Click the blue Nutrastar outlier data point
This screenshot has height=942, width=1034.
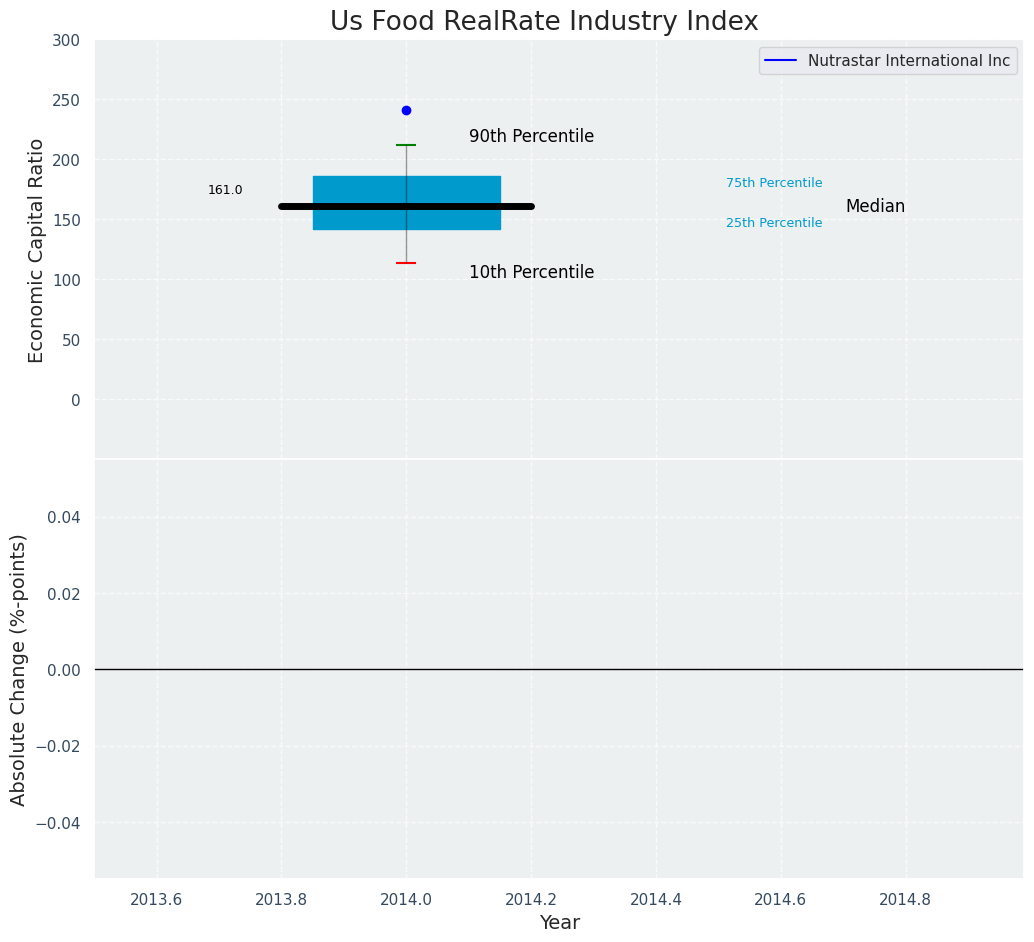click(x=406, y=111)
